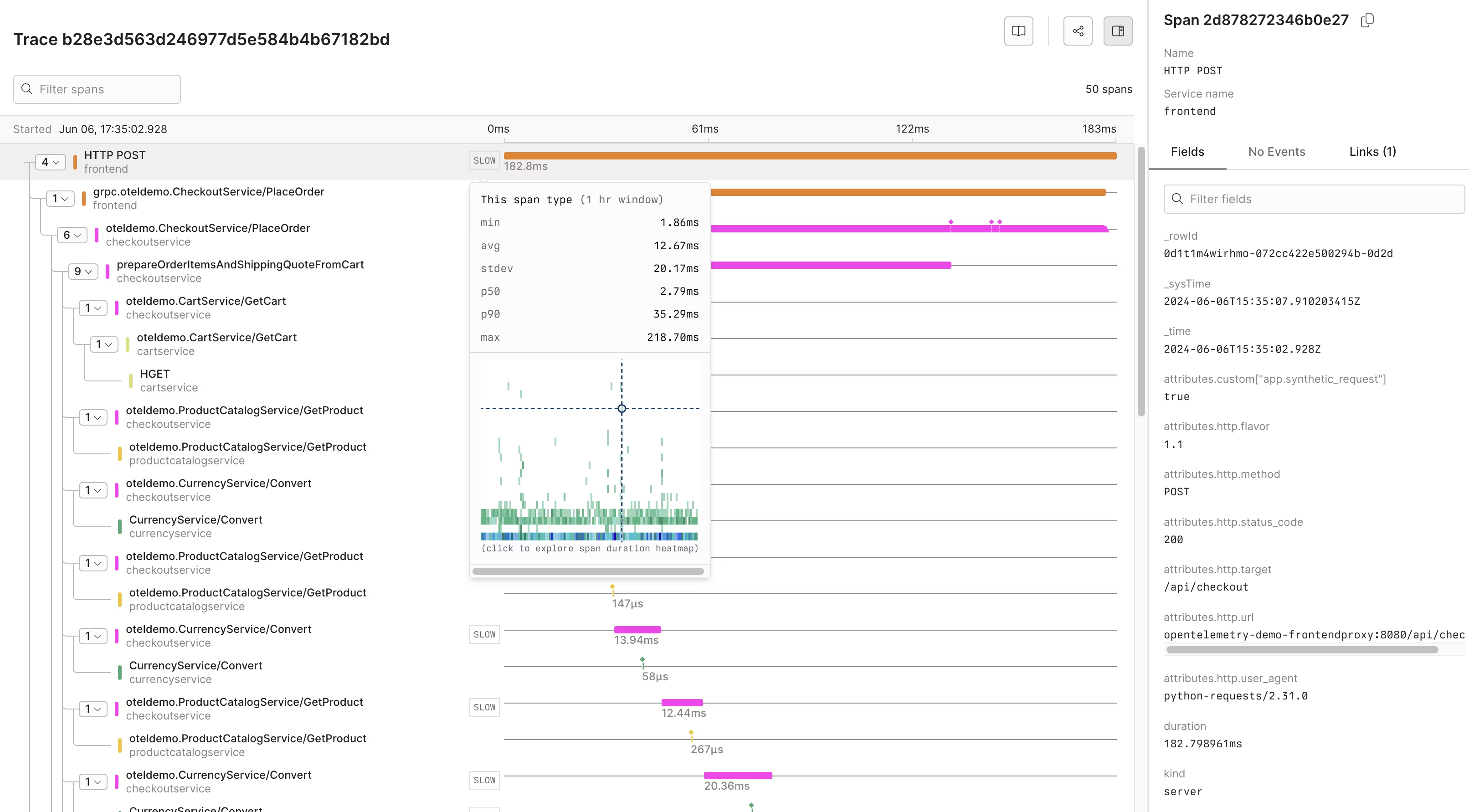Screen dimensions: 1469x812
Task: Click the search icon in Filter spans
Action: pyautogui.click(x=27, y=89)
